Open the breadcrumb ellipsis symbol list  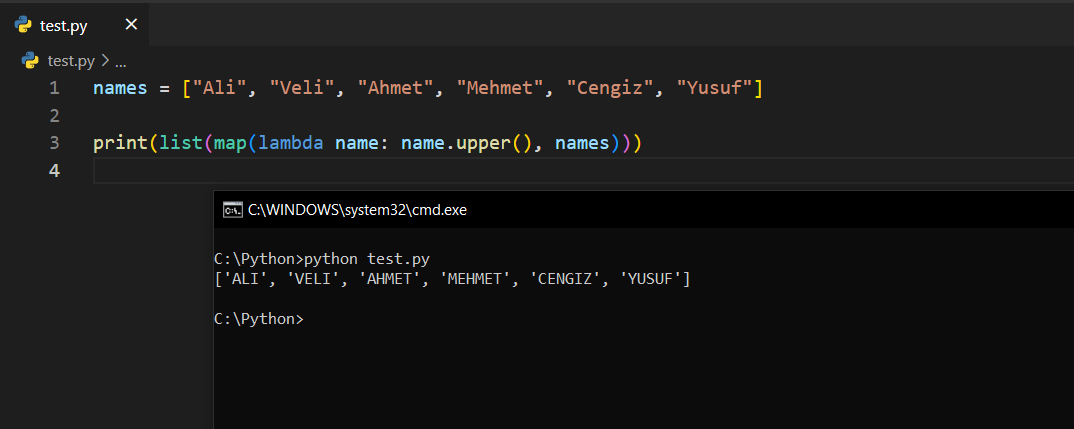coord(120,60)
